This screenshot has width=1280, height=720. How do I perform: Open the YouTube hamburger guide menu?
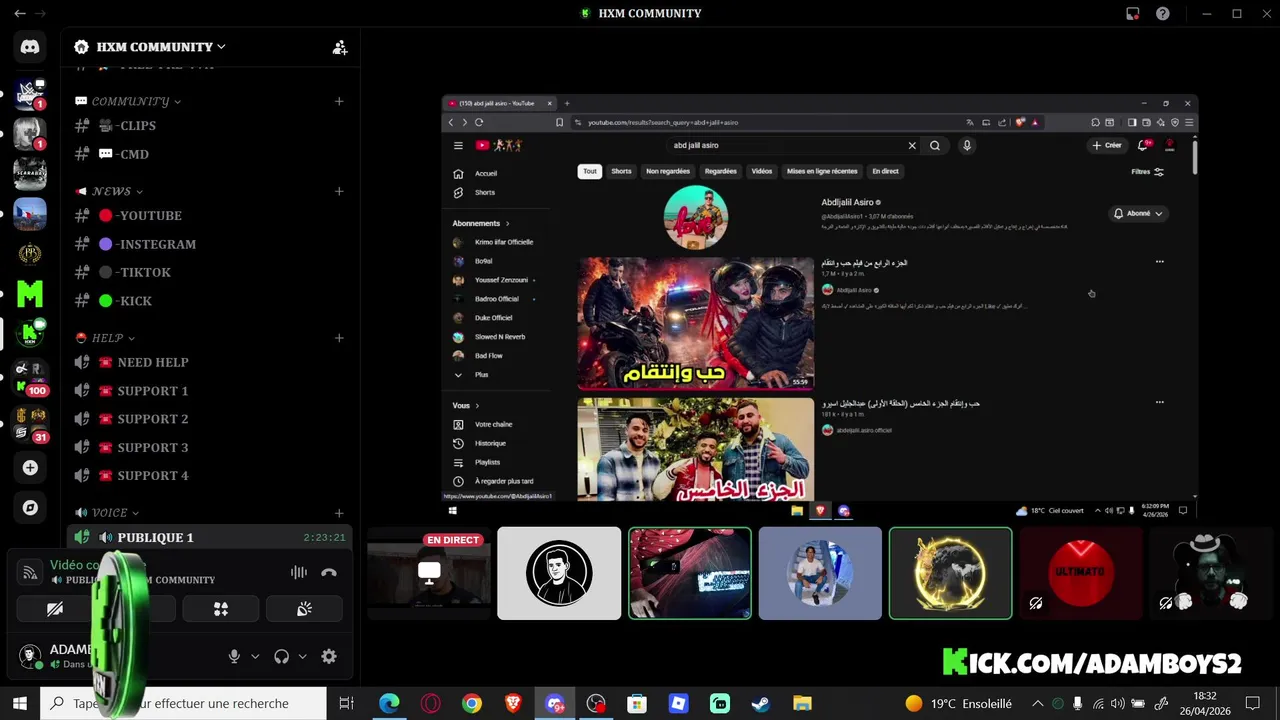pos(458,145)
